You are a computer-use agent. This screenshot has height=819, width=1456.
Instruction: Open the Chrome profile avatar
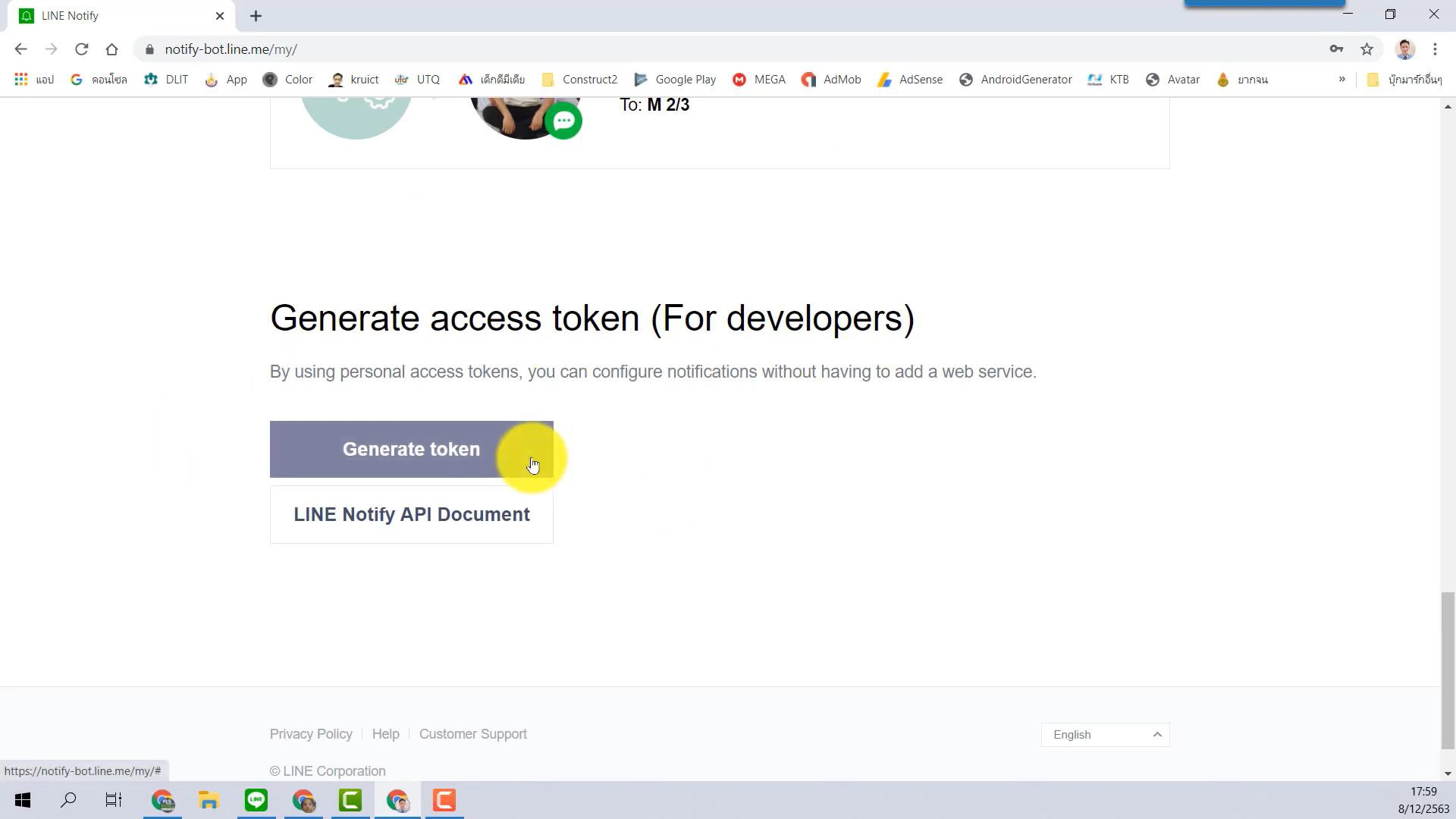pos(1404,49)
